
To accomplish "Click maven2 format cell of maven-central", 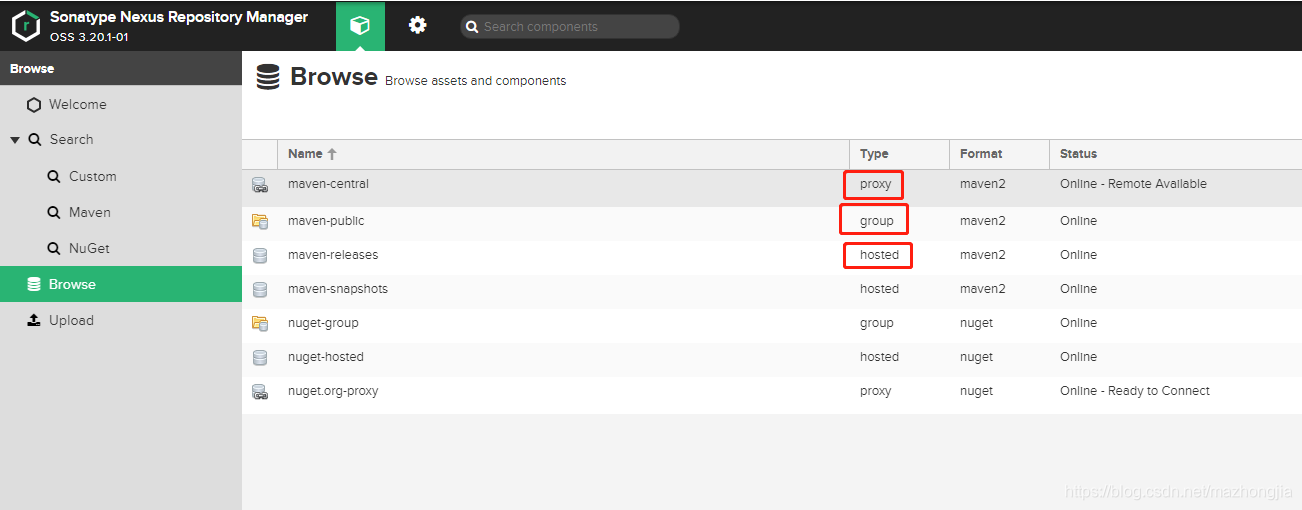I will [983, 184].
